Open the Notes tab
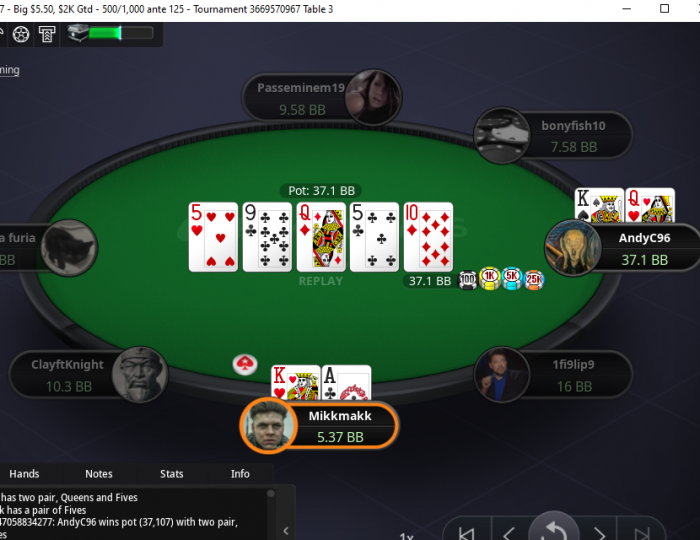Image resolution: width=700 pixels, height=540 pixels. pyautogui.click(x=99, y=474)
